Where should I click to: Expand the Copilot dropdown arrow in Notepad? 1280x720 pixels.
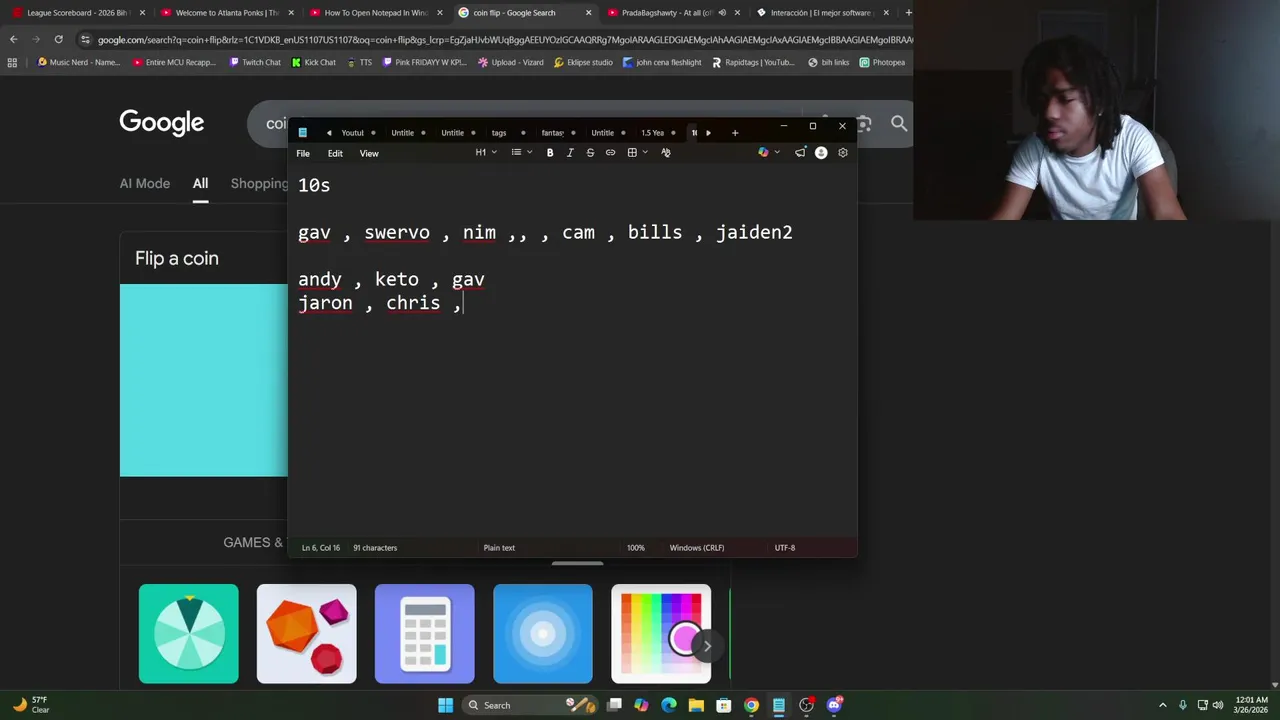(x=777, y=153)
